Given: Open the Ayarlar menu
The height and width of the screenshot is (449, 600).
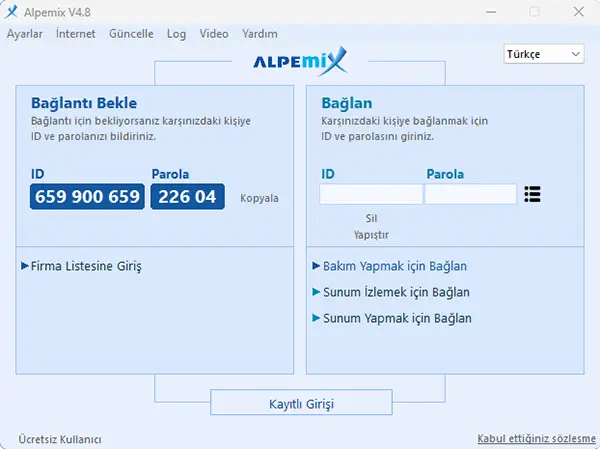Looking at the screenshot, I should coord(25,34).
